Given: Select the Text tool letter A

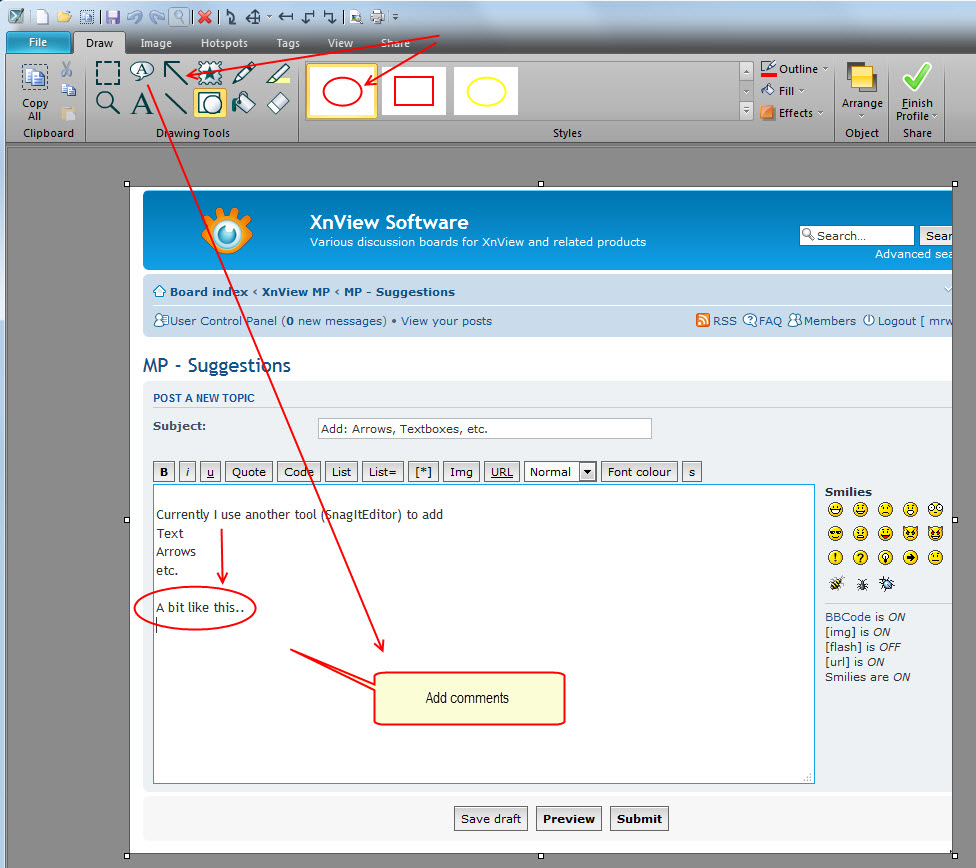Looking at the screenshot, I should 142,103.
